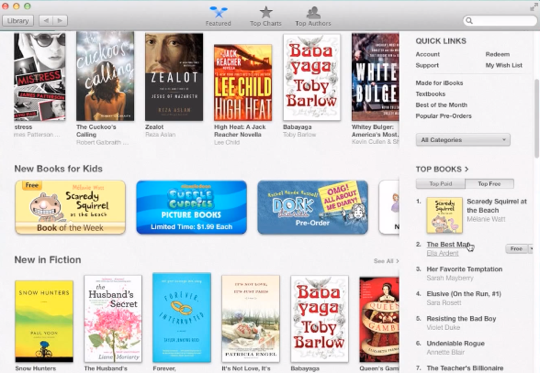Click the magnifier icon in search
Viewport: 540px width, 373px height.
[x=469, y=21]
